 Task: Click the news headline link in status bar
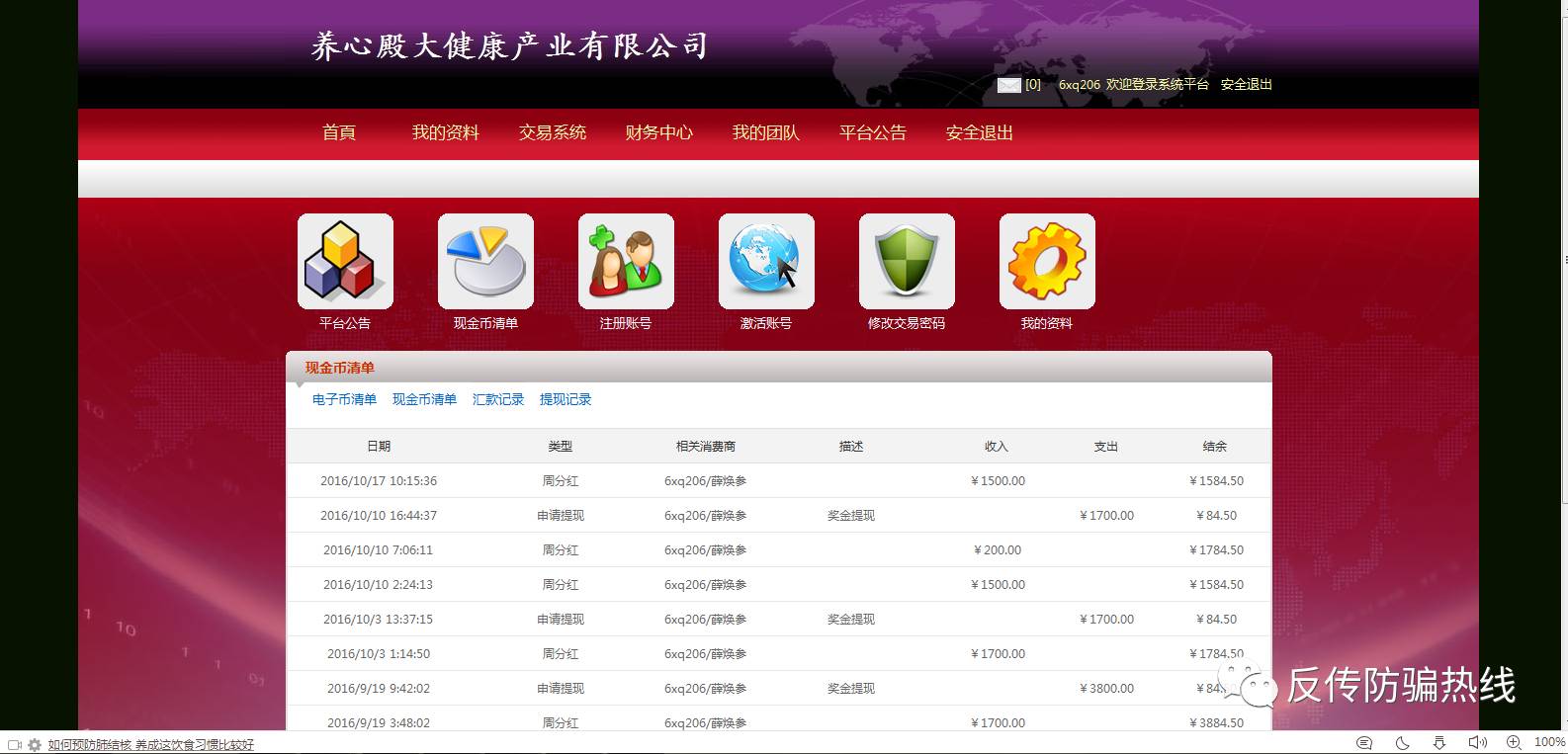coord(151,745)
